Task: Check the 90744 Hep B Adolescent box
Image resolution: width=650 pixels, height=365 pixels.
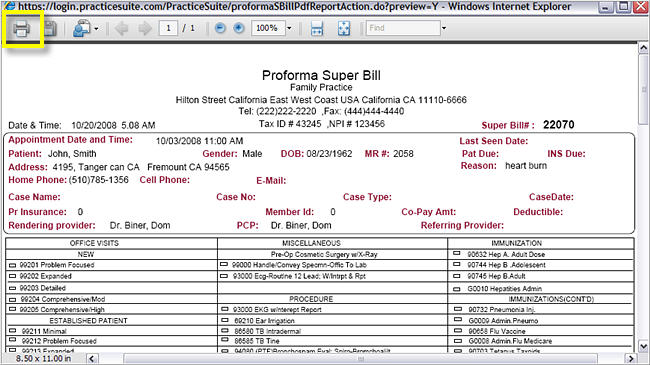Action: [x=457, y=264]
